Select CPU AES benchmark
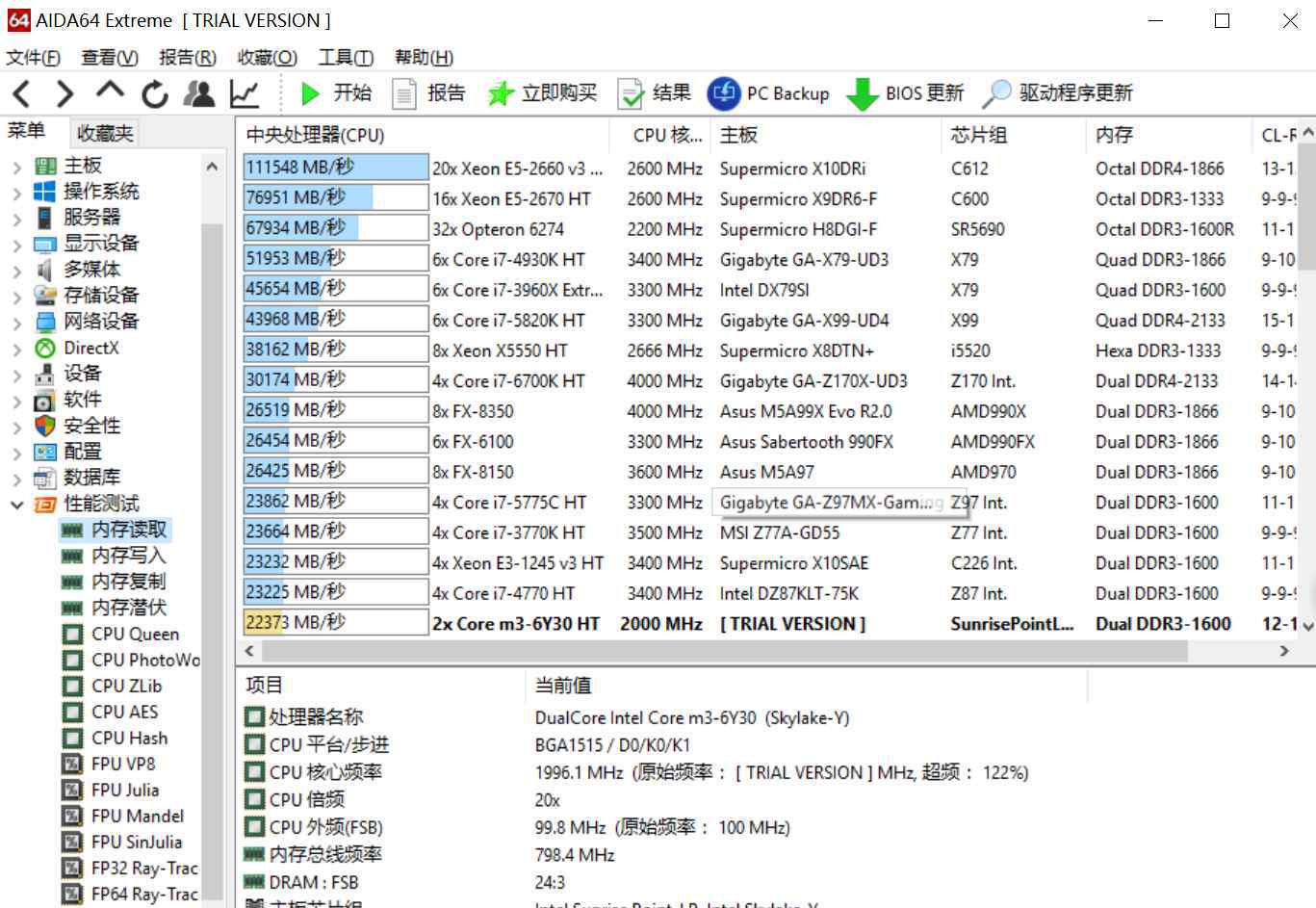This screenshot has height=908, width=1316. coord(111,712)
